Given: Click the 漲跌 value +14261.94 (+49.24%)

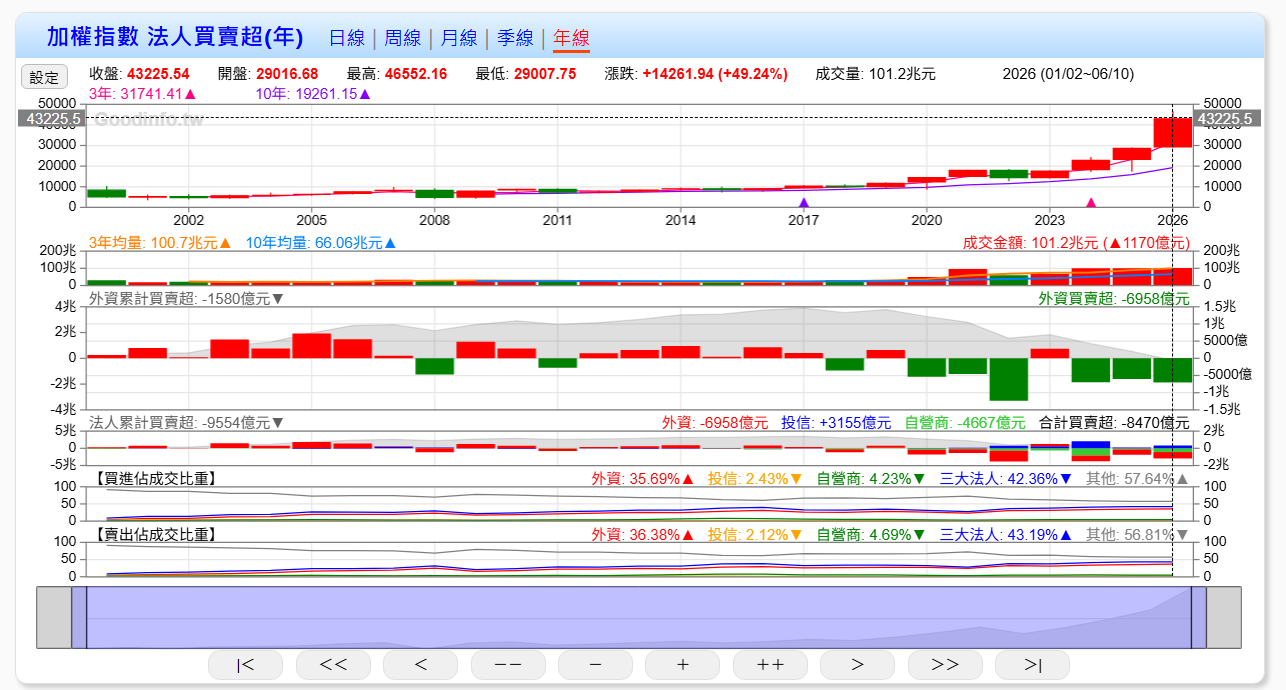Looking at the screenshot, I should coord(715,74).
